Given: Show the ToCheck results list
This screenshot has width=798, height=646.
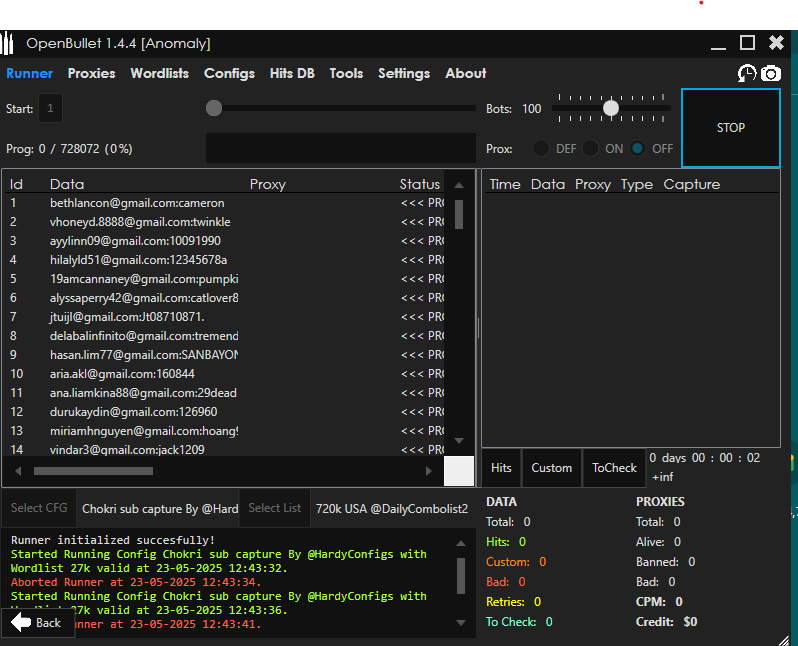Looking at the screenshot, I should [x=614, y=468].
